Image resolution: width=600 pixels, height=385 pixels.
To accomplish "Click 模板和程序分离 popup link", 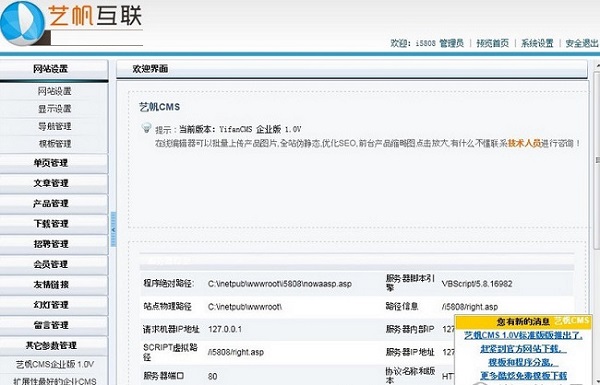I will coord(523,362).
